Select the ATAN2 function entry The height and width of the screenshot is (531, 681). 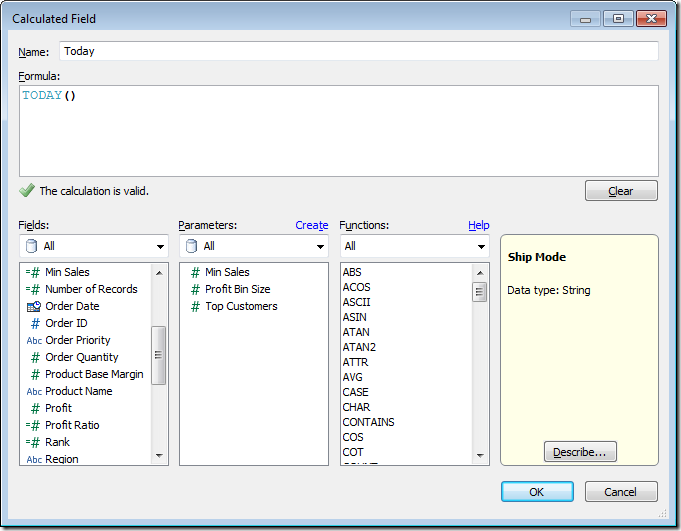pos(359,347)
